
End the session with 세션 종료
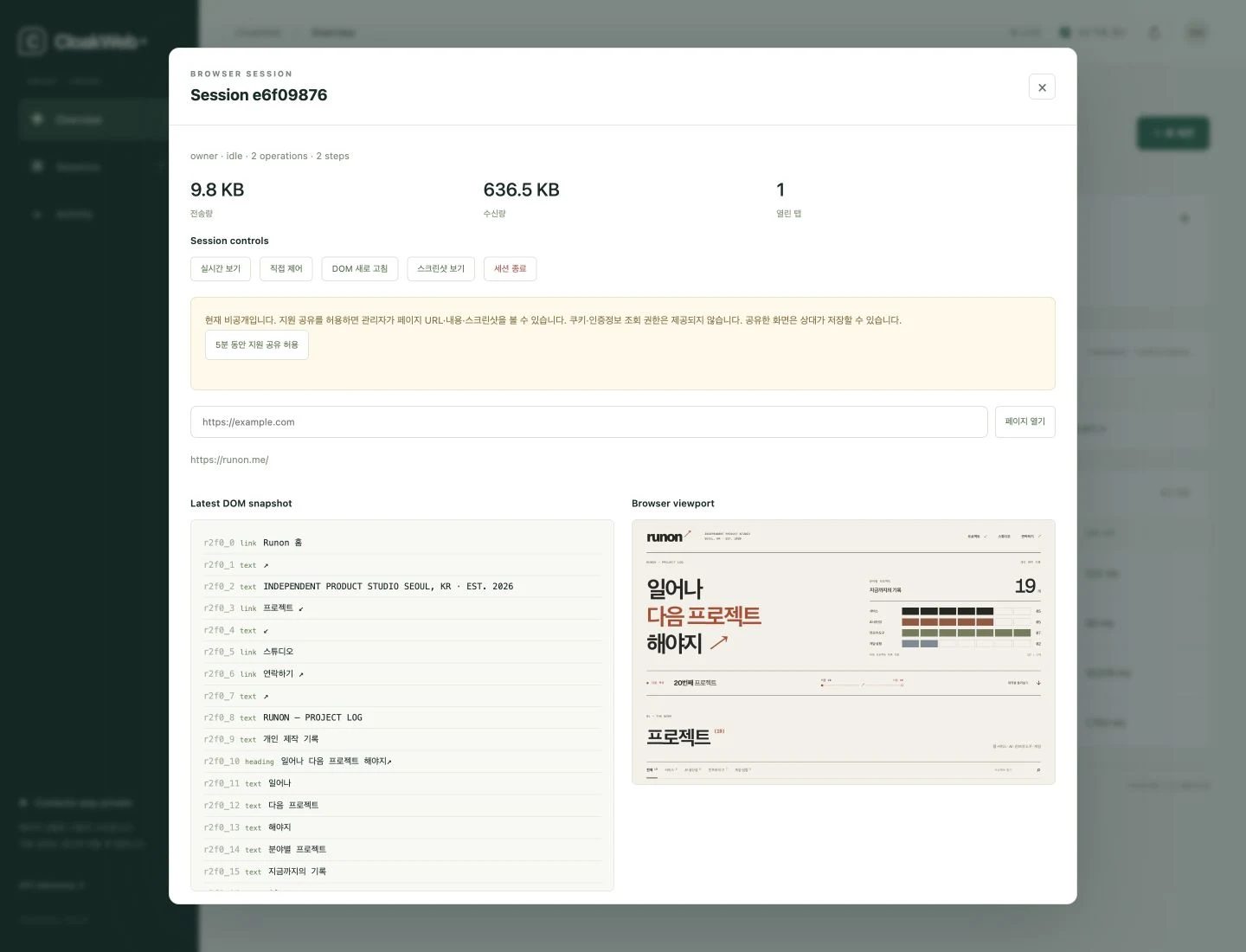click(x=511, y=269)
